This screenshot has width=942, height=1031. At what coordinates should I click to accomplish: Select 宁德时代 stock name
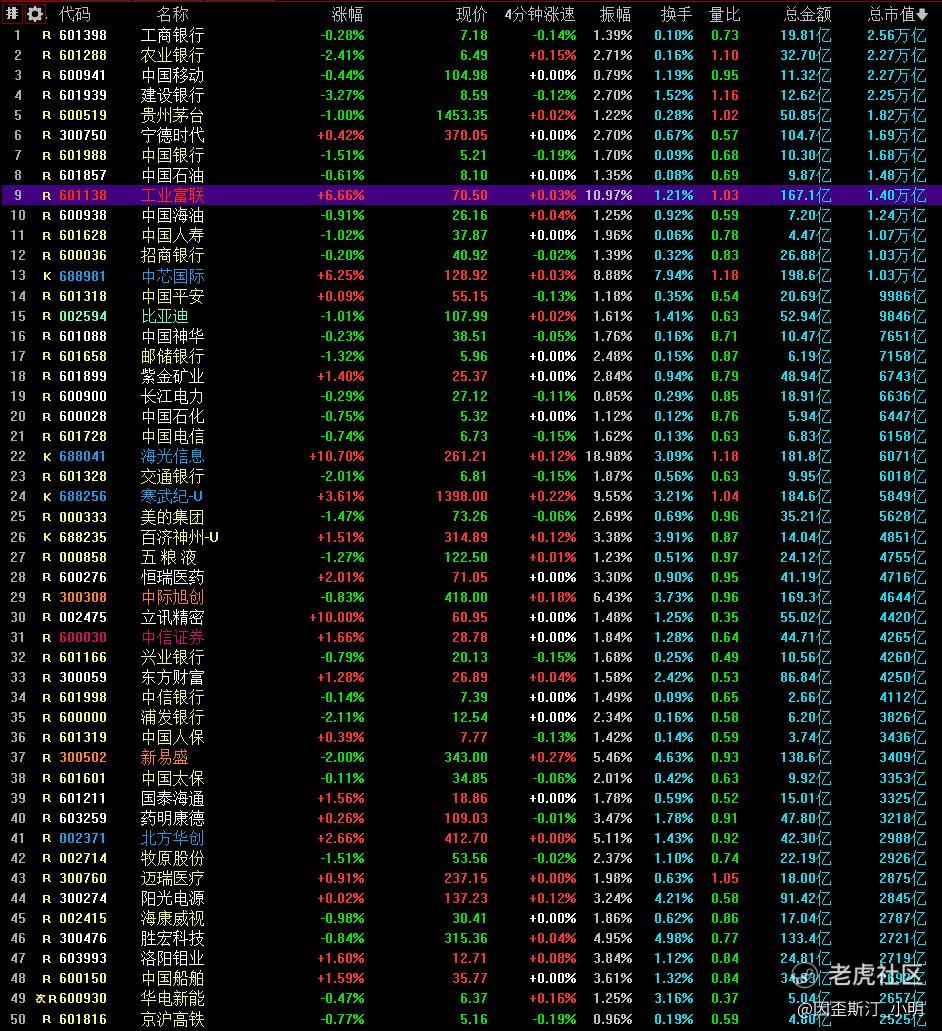172,135
